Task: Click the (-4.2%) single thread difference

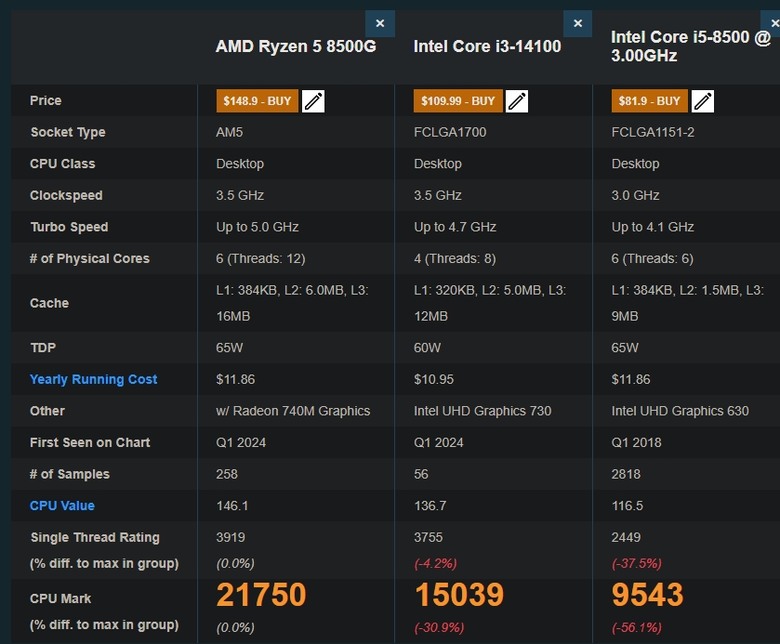Action: click(x=435, y=563)
